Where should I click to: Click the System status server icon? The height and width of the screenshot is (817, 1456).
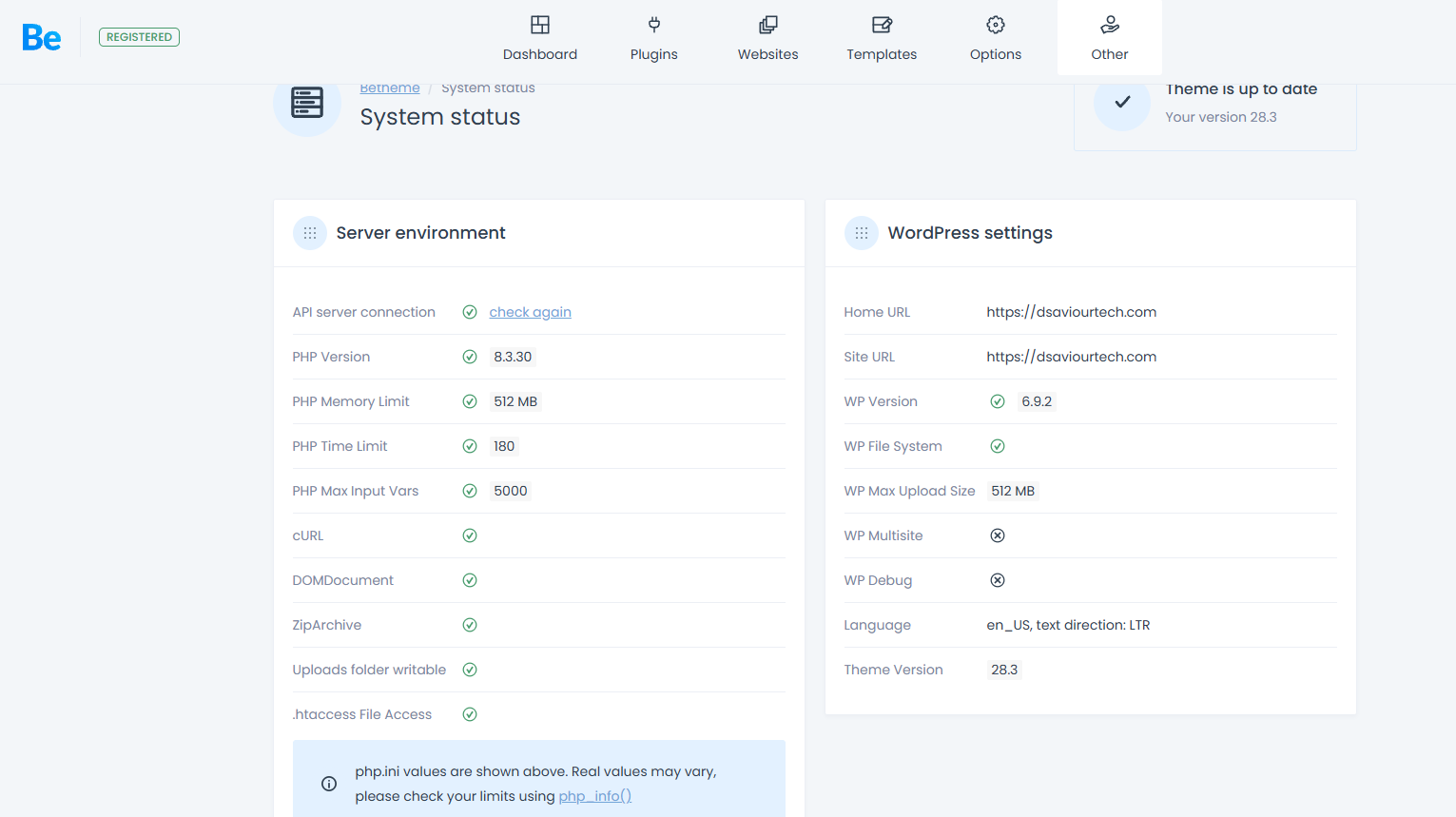[x=307, y=103]
